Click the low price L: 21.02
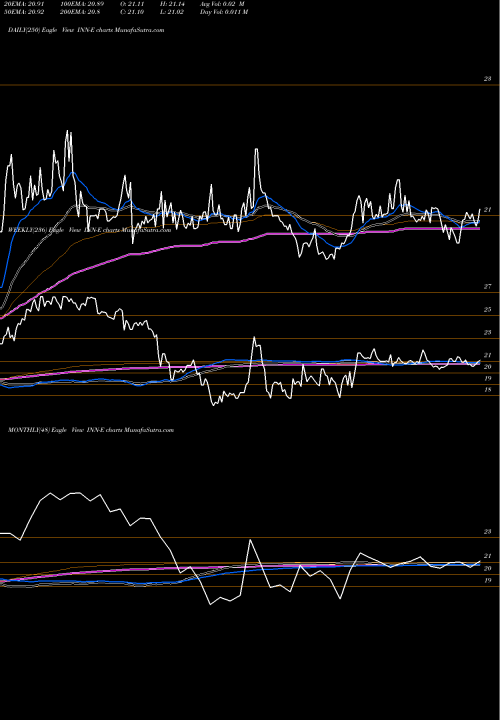Screen dimensions: 500x720 pos(172,12)
